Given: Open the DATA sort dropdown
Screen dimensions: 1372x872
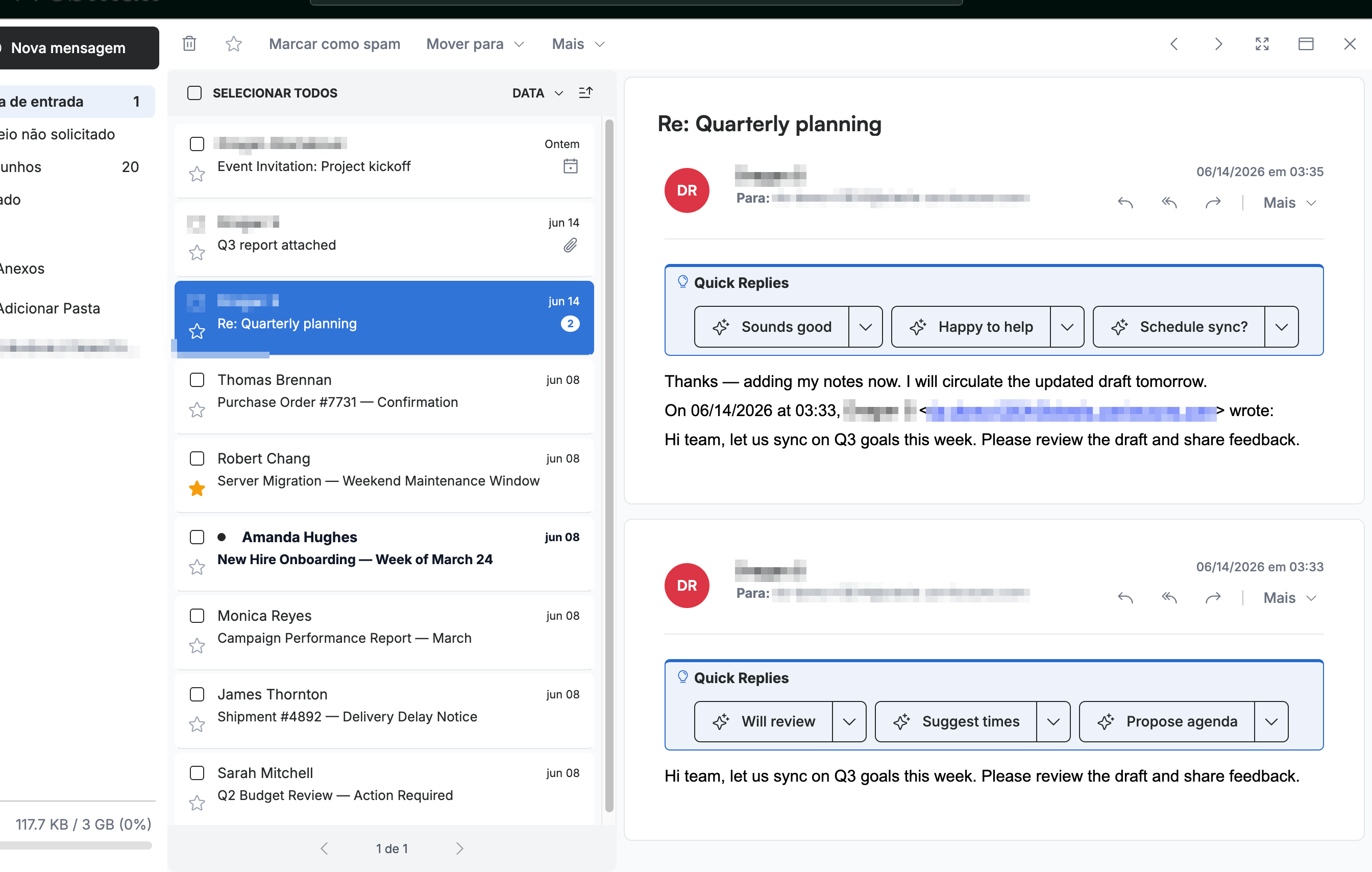Looking at the screenshot, I should tap(537, 93).
